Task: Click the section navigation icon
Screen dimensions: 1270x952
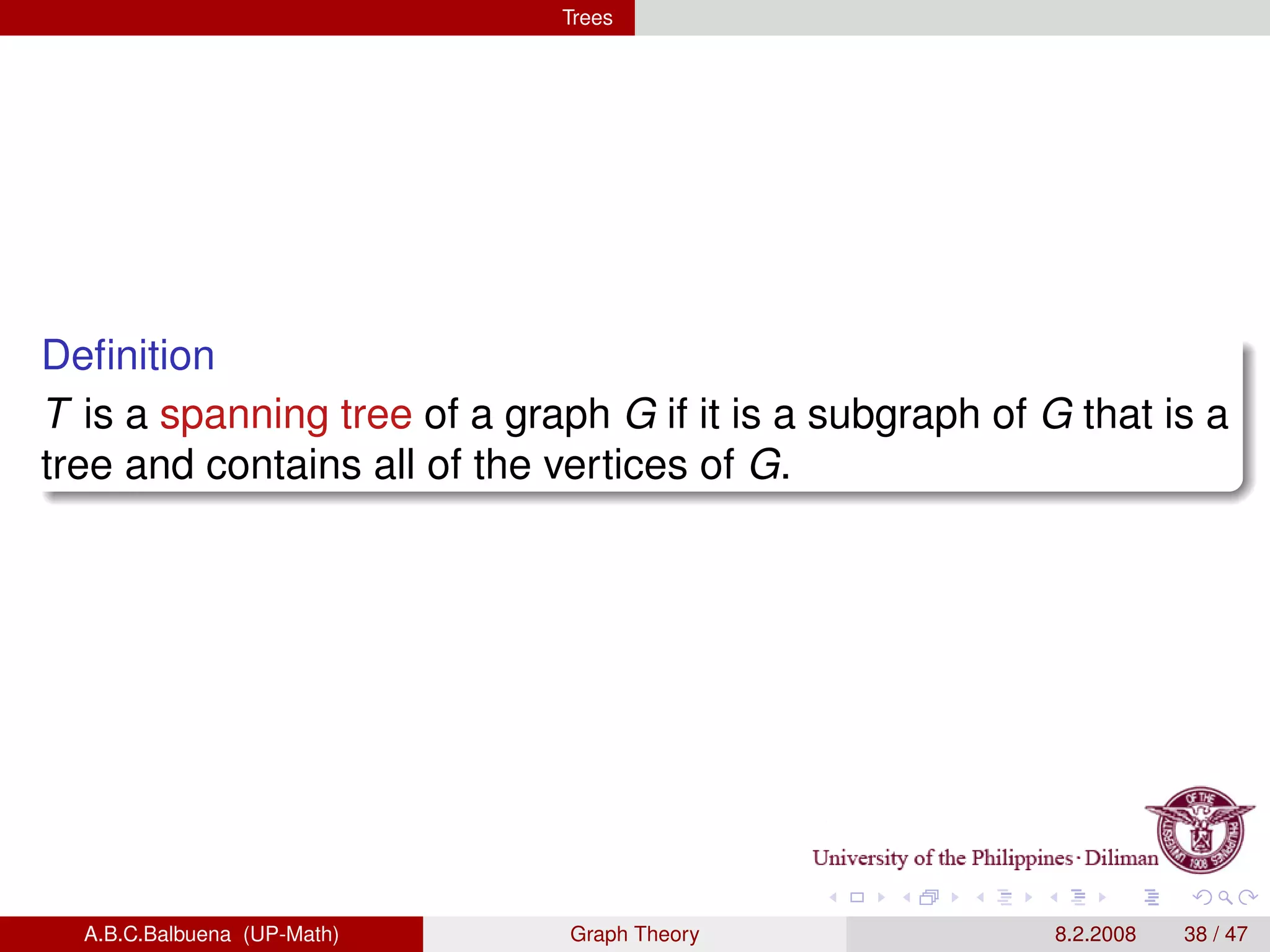Action: (x=1078, y=897)
